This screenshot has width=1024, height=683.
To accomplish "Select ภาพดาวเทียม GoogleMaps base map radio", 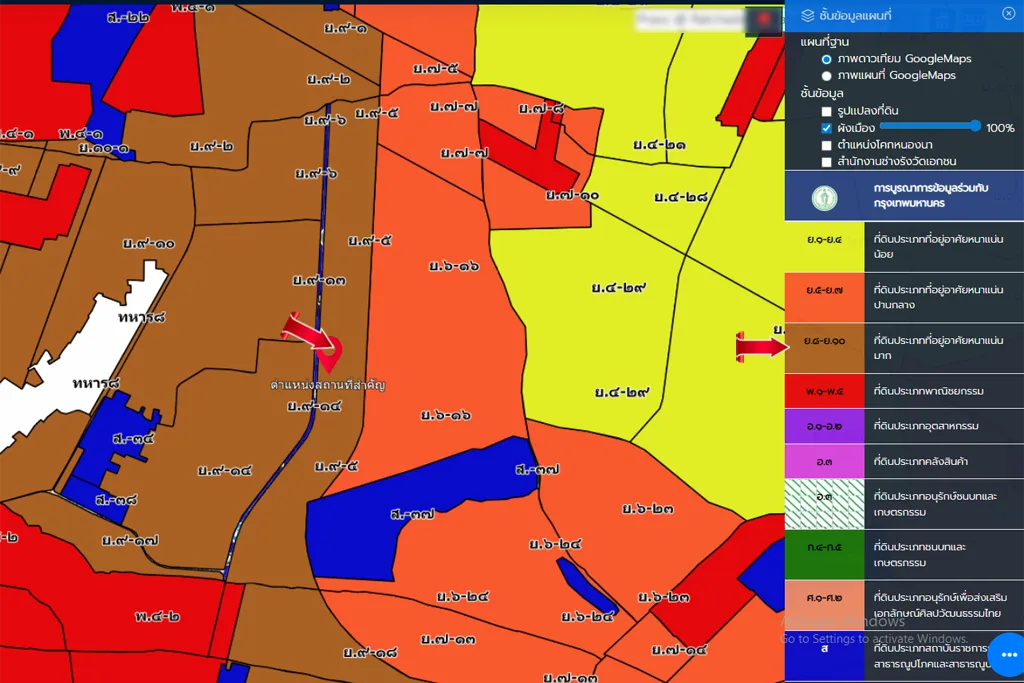I will click(826, 59).
